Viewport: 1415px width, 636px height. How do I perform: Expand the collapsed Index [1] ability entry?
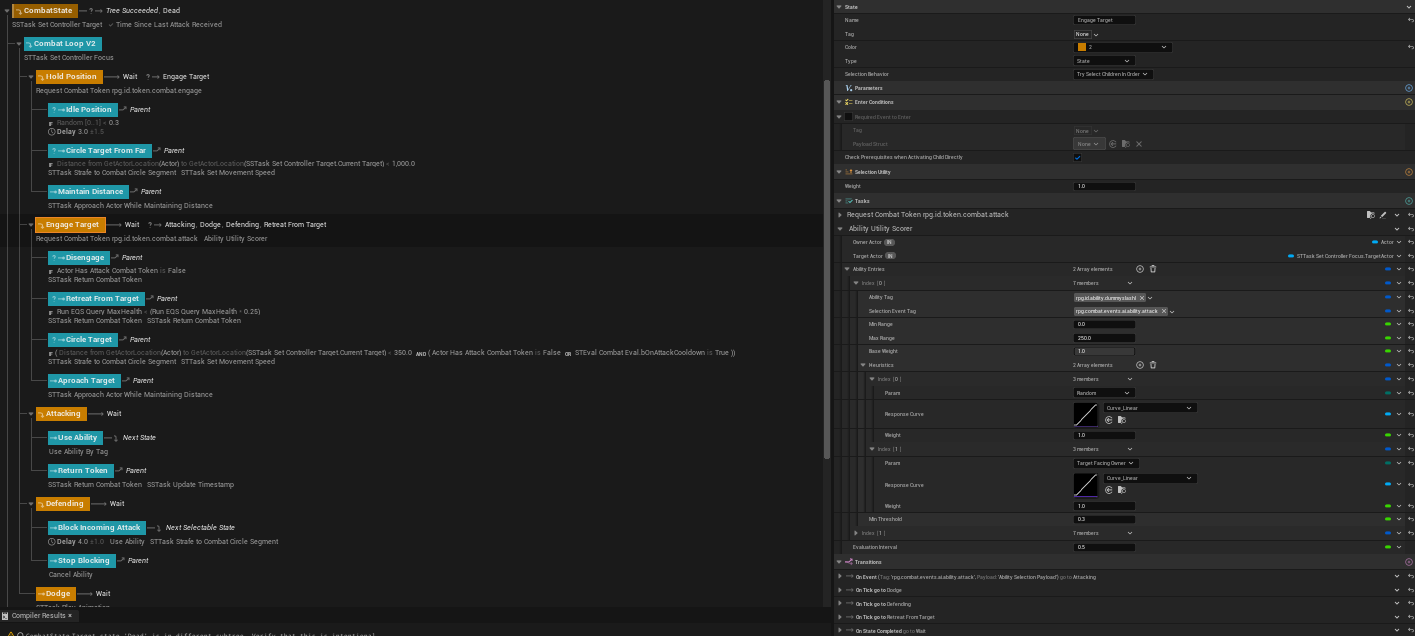pyautogui.click(x=855, y=533)
